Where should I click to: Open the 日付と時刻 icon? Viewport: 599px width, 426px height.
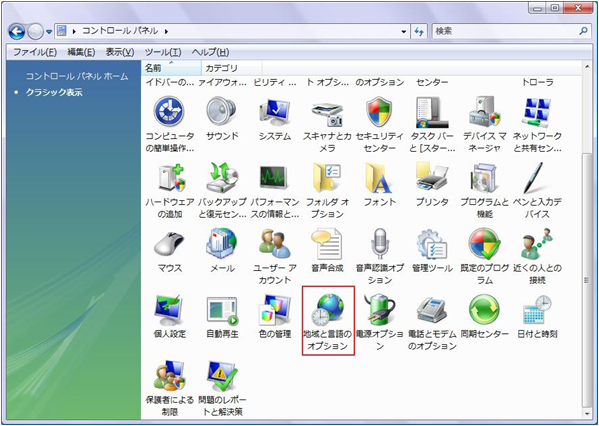(537, 310)
